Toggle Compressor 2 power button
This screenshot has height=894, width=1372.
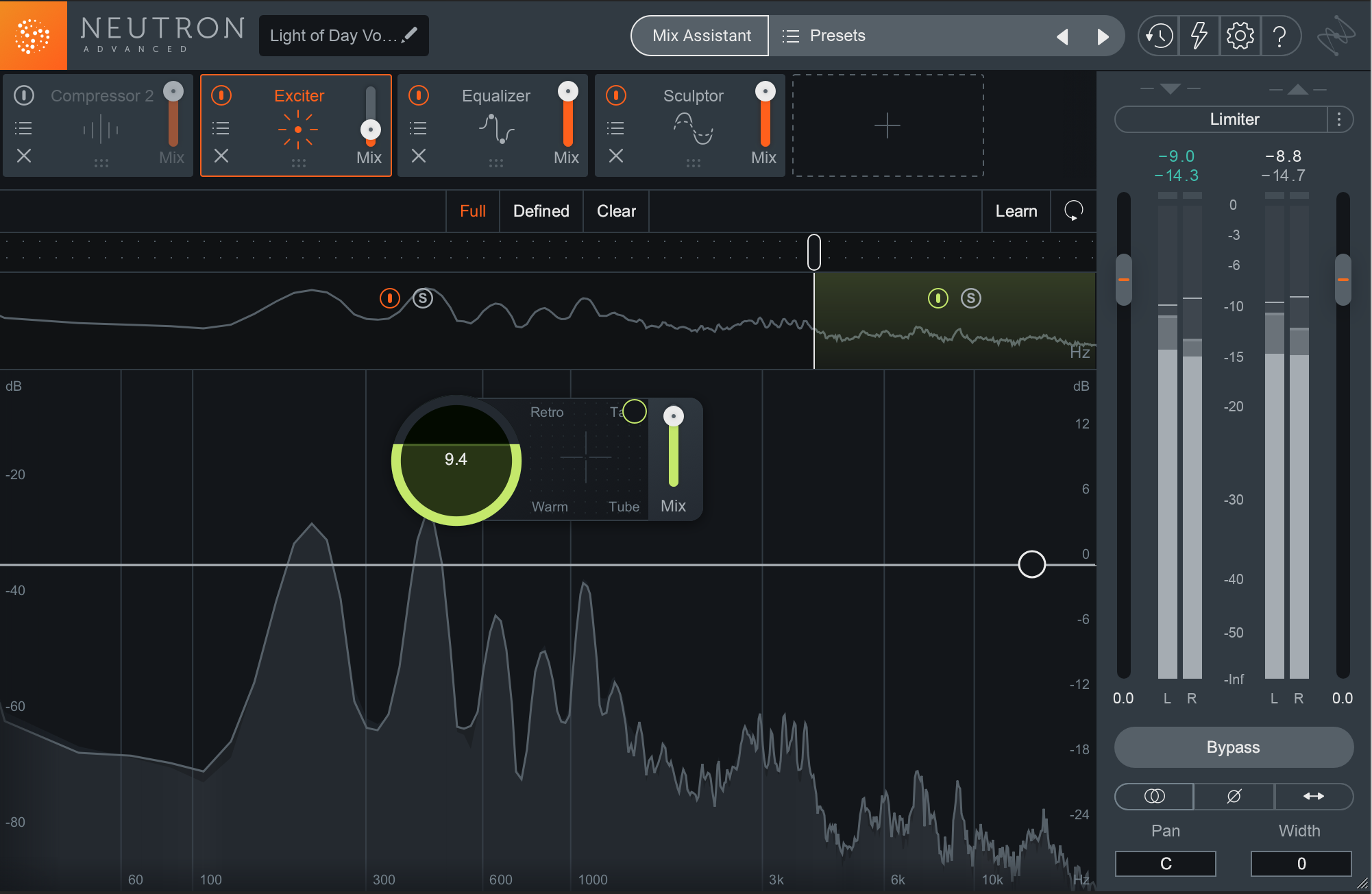[24, 95]
